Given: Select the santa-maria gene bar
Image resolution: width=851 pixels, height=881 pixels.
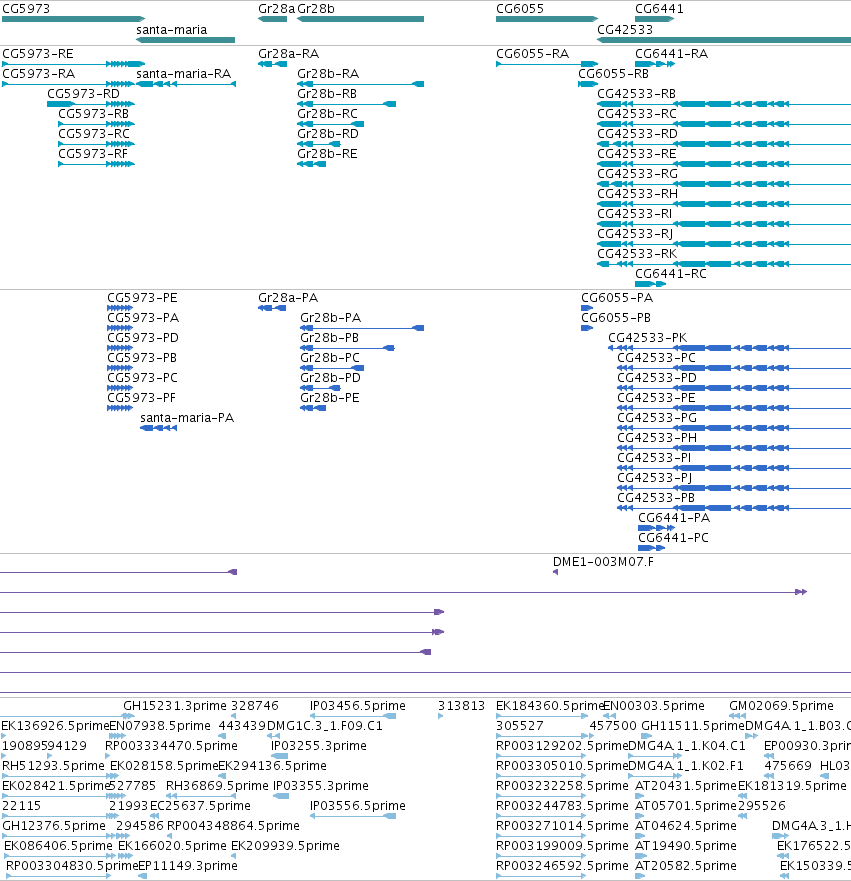Looking at the screenshot, I should (185, 40).
